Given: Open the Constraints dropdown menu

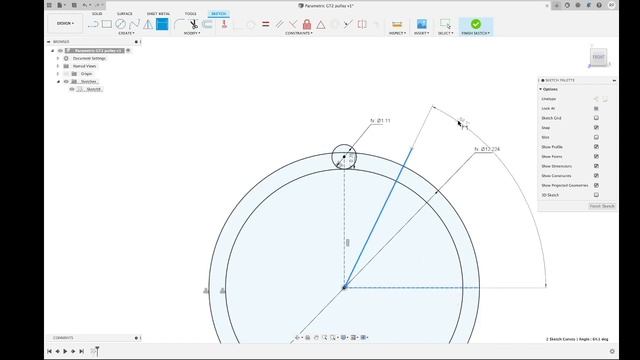Looking at the screenshot, I should tap(299, 33).
